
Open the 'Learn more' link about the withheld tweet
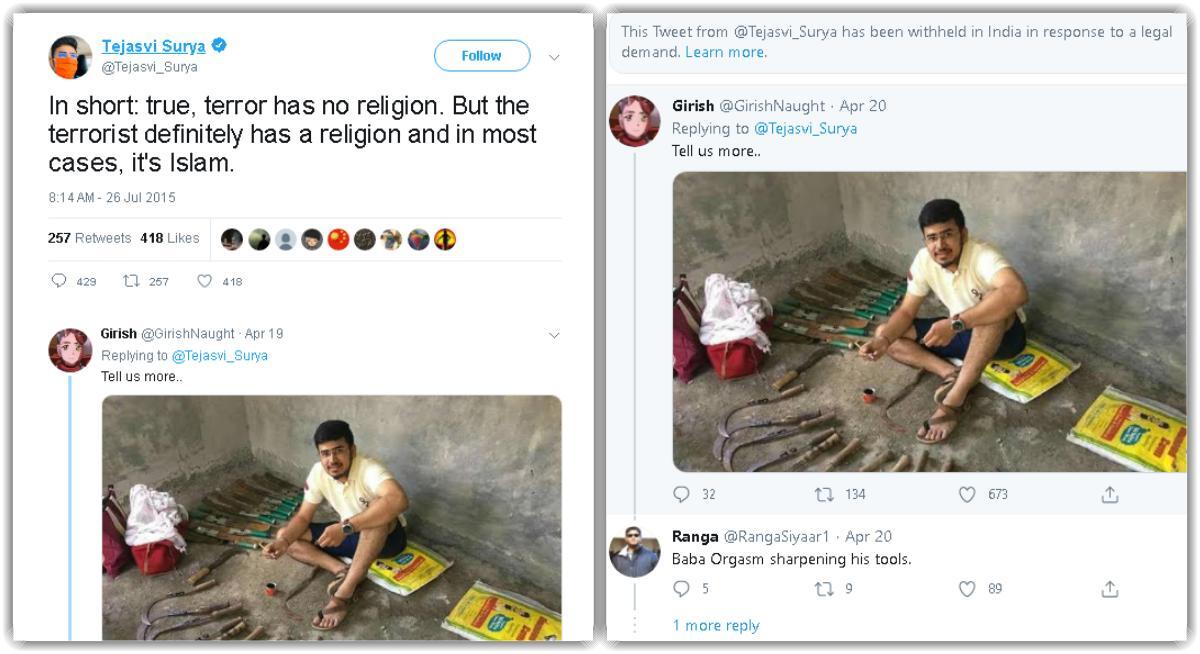pyautogui.click(x=726, y=52)
